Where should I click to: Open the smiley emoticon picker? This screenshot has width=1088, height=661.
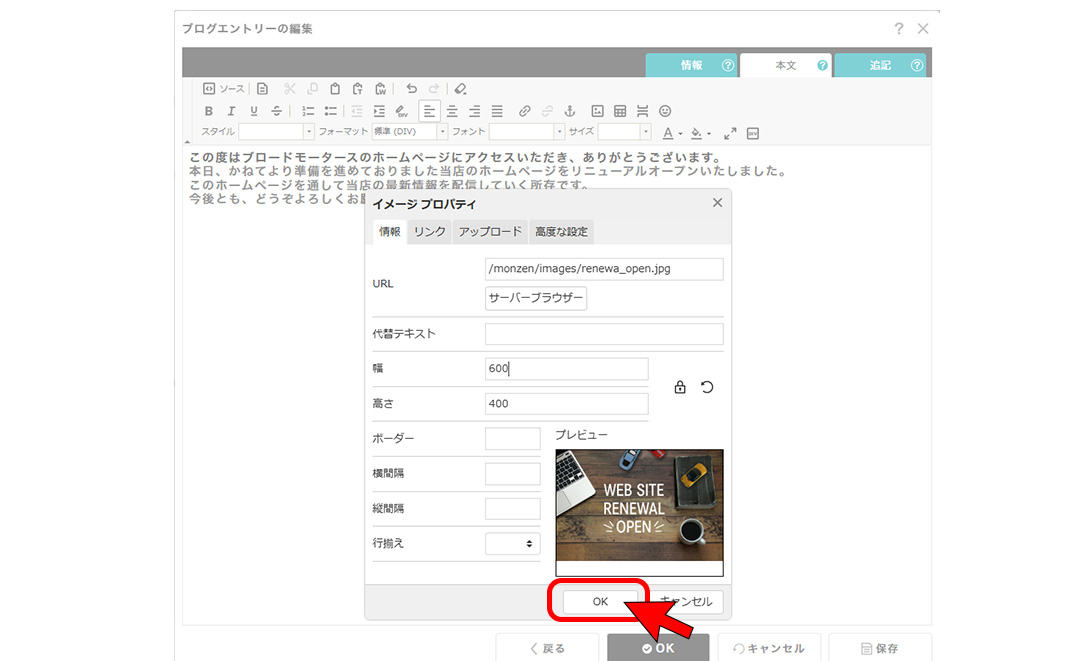point(665,111)
